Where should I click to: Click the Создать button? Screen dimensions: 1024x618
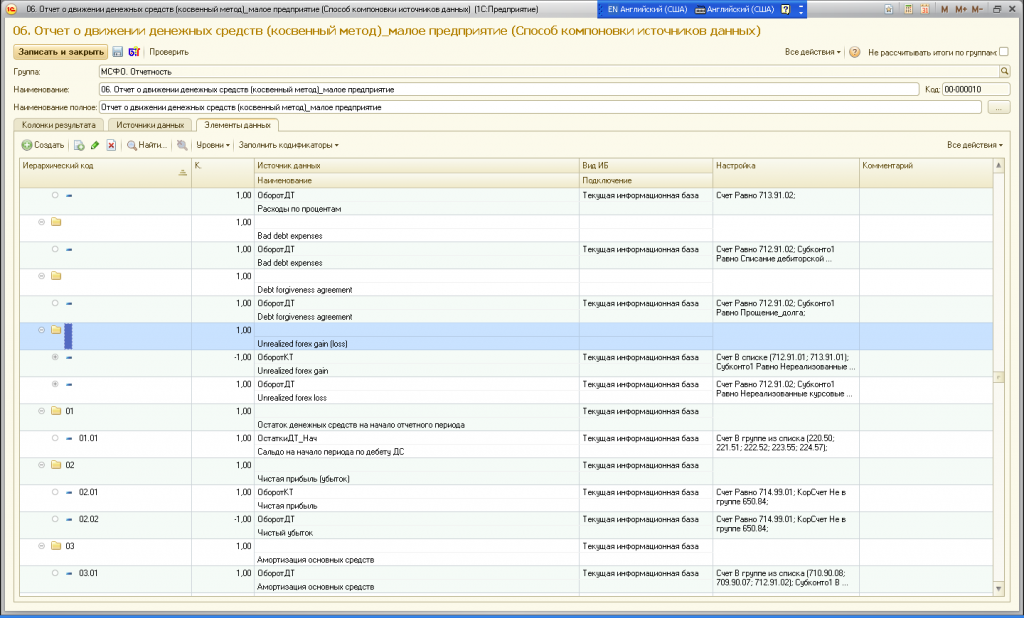[x=43, y=145]
